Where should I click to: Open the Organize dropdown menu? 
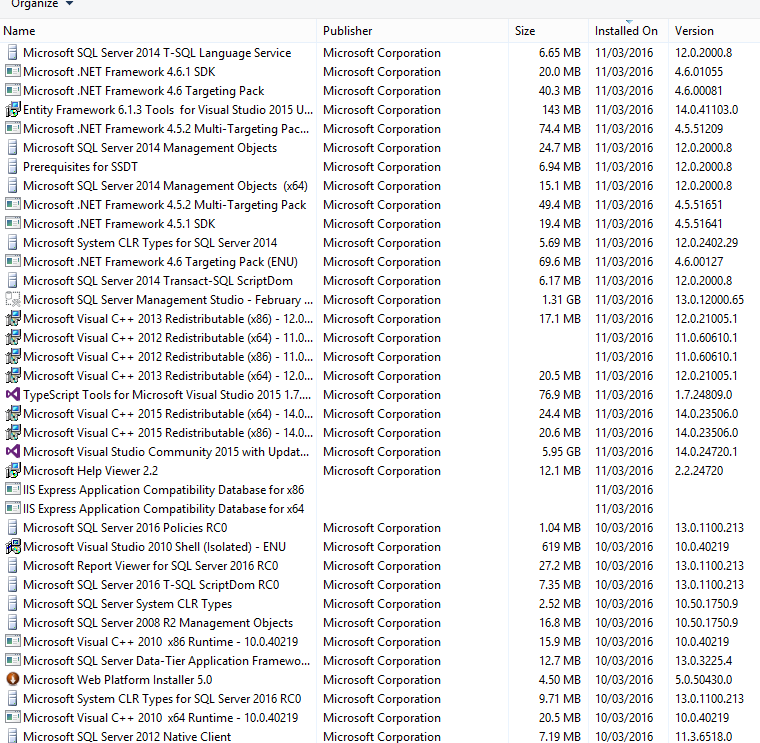point(42,4)
